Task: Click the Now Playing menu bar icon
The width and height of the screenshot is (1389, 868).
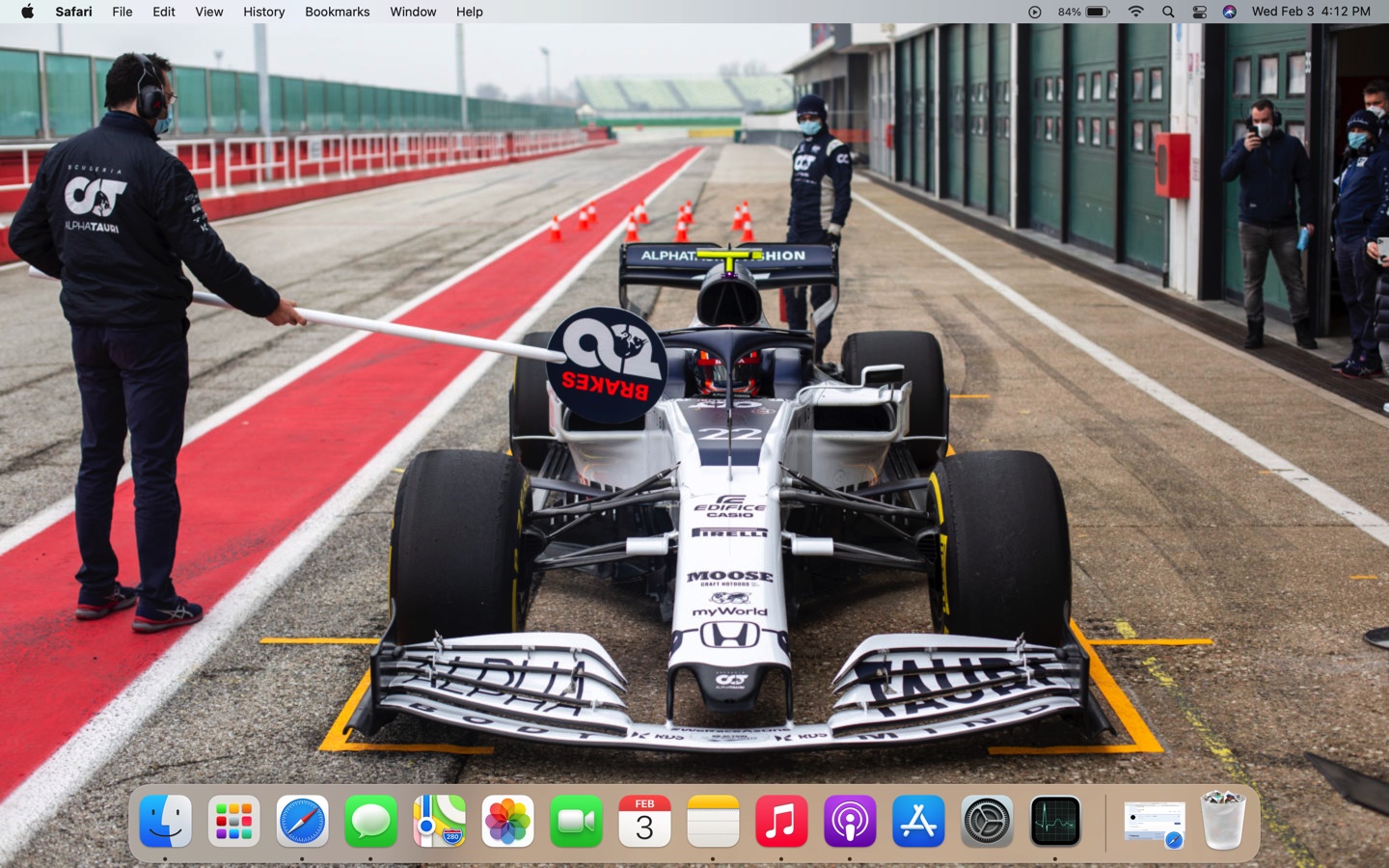Action: (x=1034, y=12)
